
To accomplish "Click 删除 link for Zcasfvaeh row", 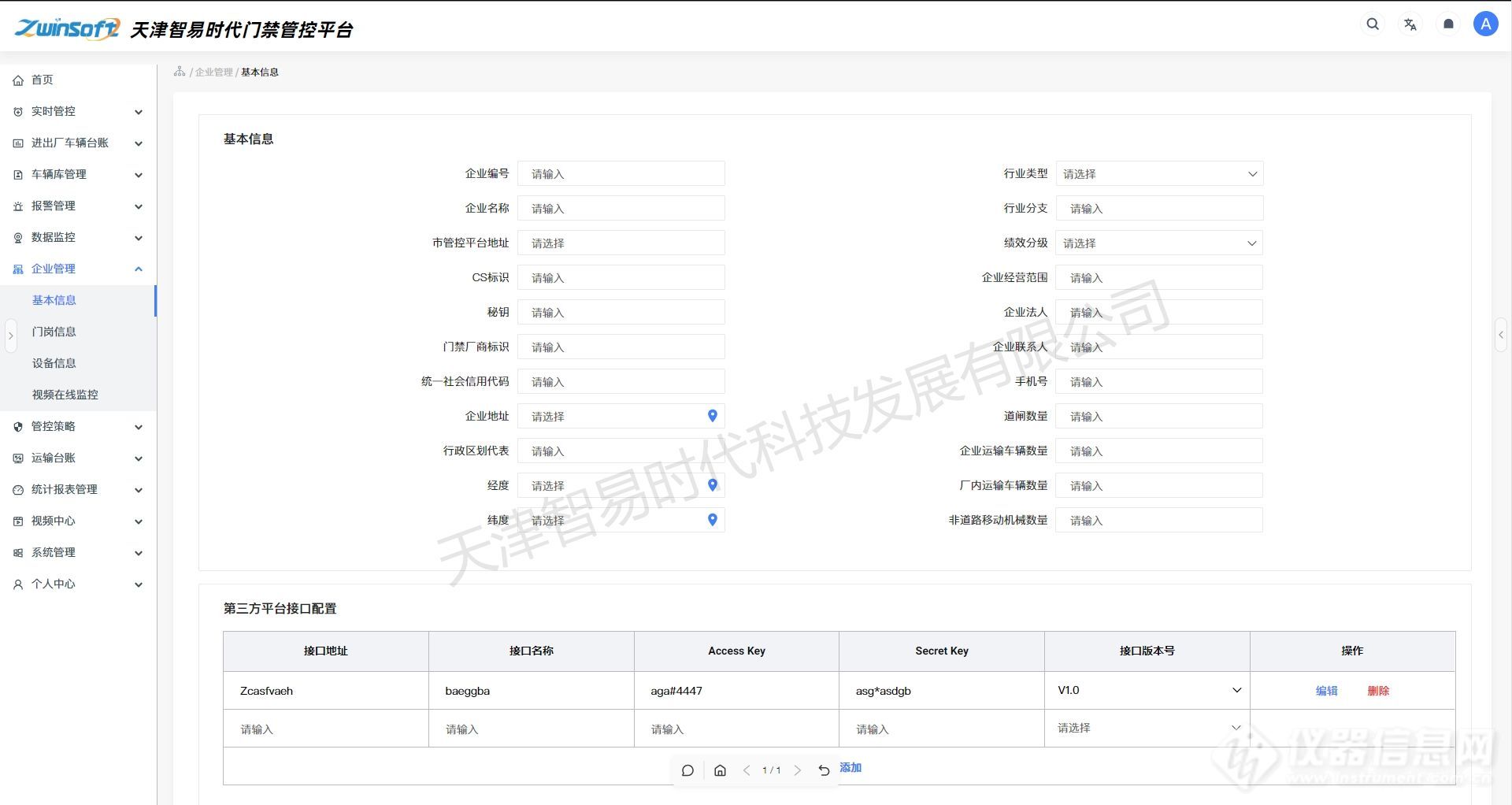I will coord(1378,691).
